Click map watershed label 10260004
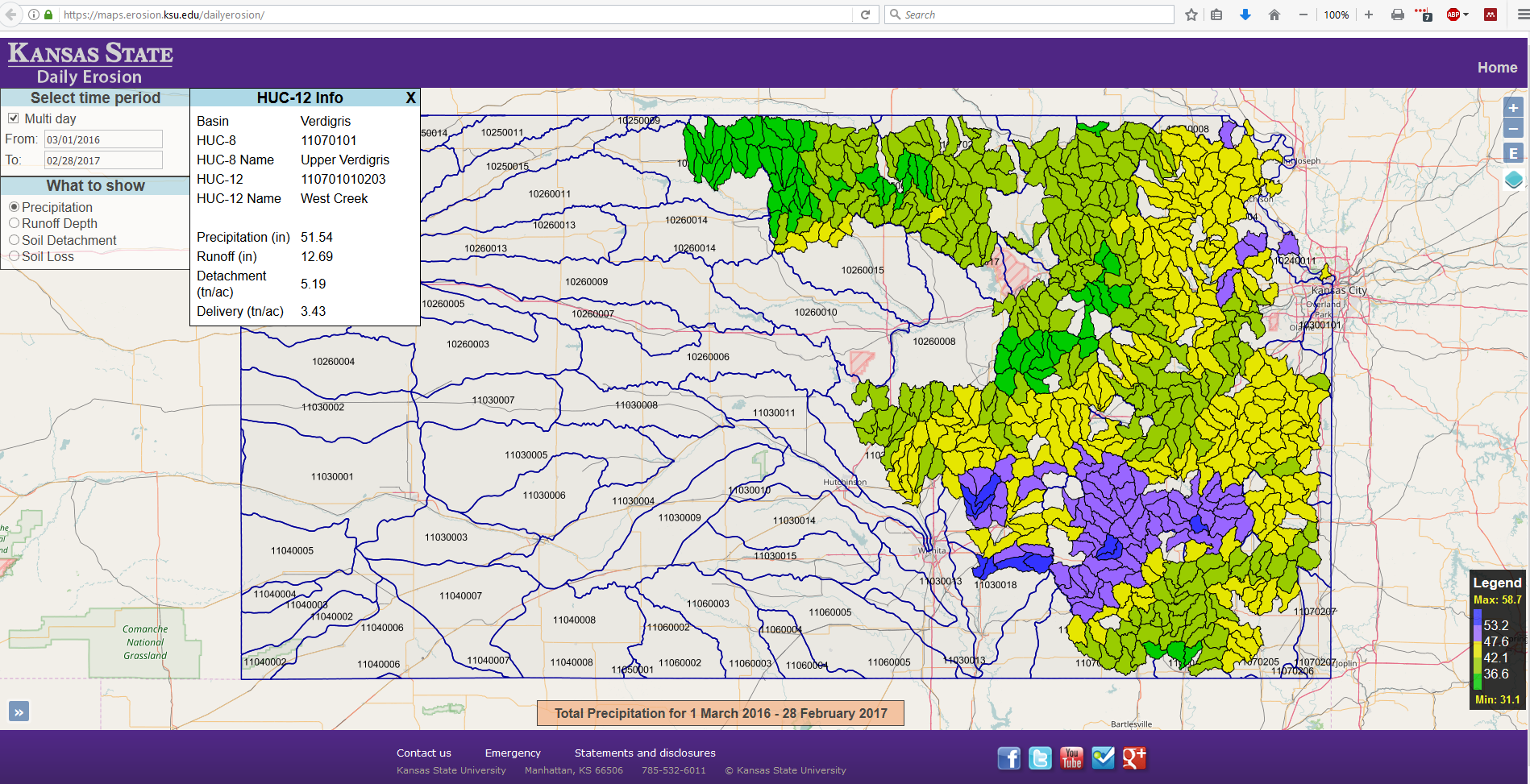 tap(334, 361)
